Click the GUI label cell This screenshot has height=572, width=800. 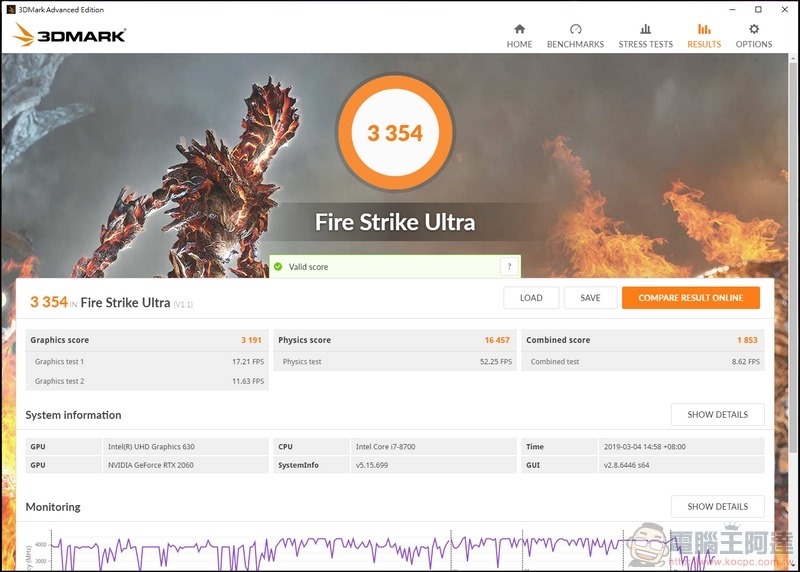(x=560, y=465)
